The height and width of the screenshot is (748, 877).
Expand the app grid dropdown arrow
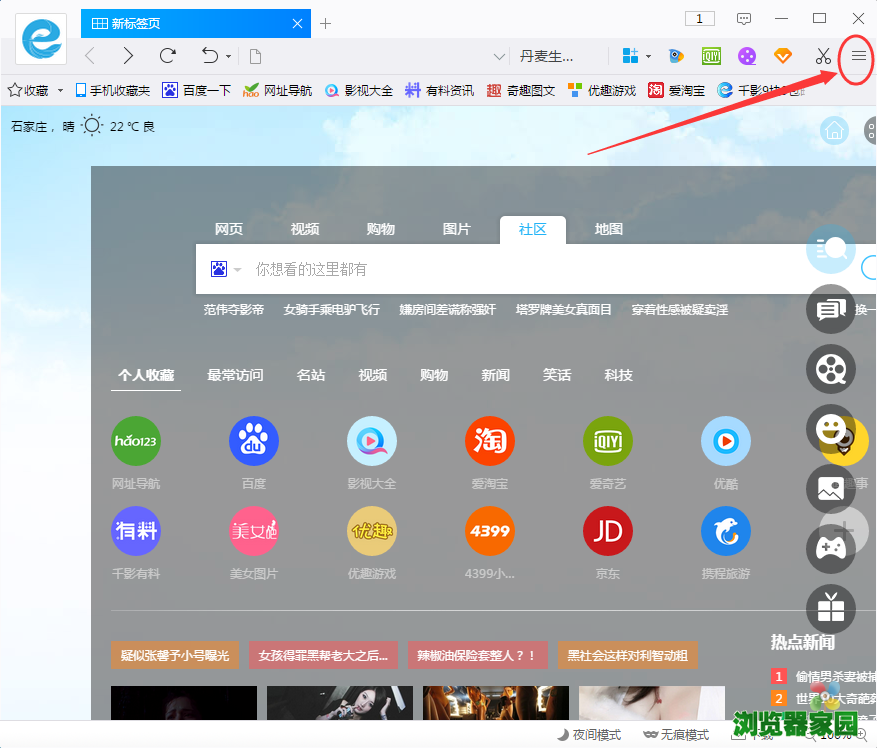point(650,57)
